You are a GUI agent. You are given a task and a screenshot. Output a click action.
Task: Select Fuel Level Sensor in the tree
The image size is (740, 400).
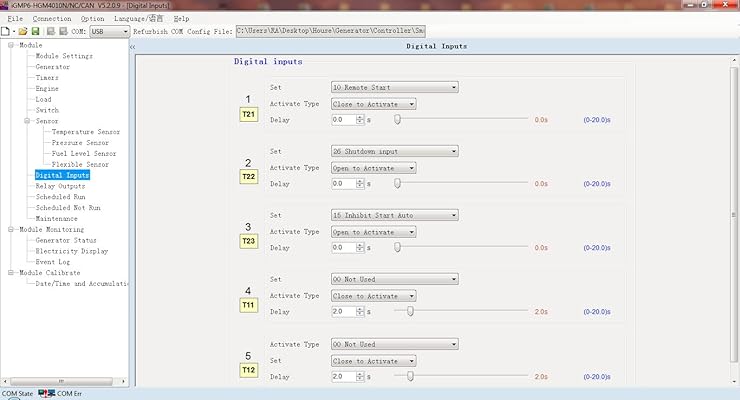pos(84,154)
